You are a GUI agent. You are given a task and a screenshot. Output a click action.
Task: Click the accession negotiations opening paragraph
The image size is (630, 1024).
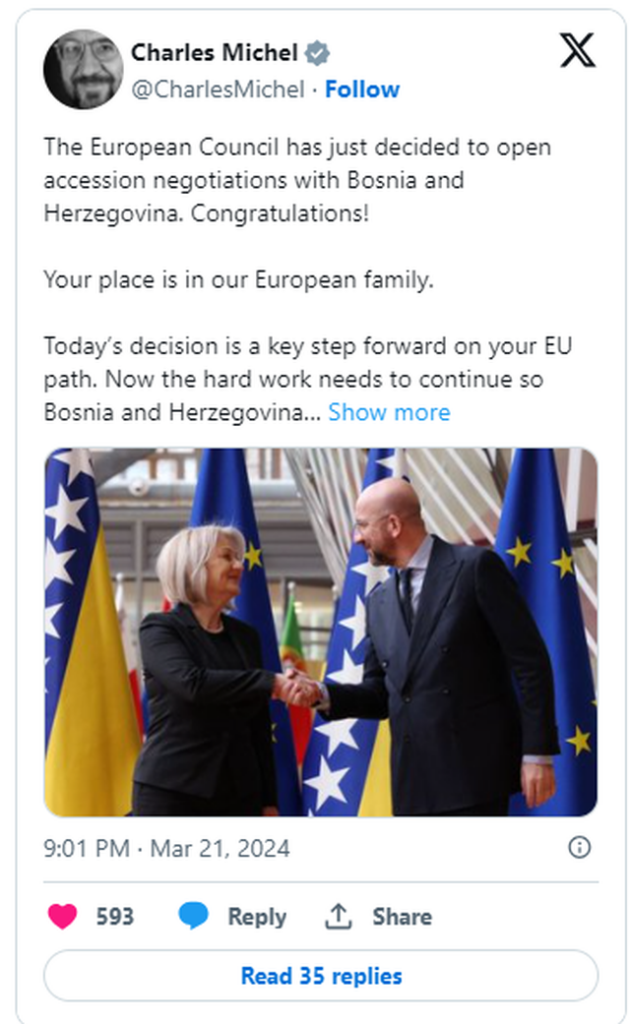pyautogui.click(x=297, y=181)
